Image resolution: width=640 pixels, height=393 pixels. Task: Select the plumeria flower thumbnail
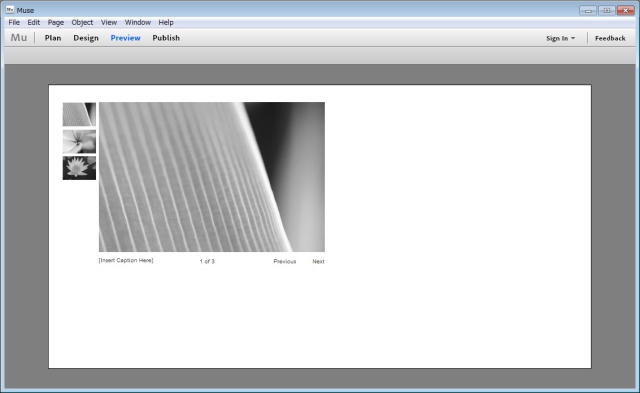pos(79,142)
